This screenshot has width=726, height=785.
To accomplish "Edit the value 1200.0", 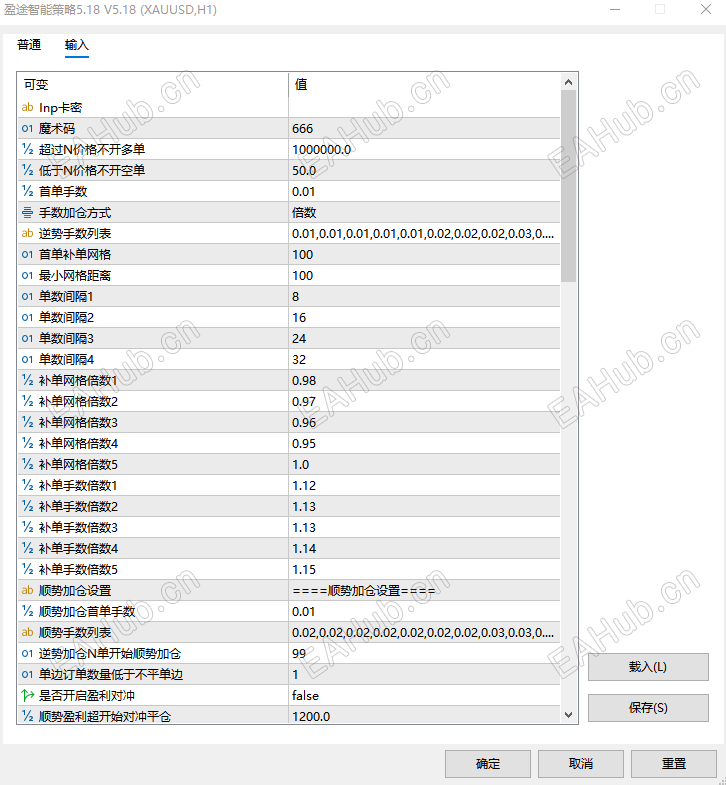I will [425, 717].
